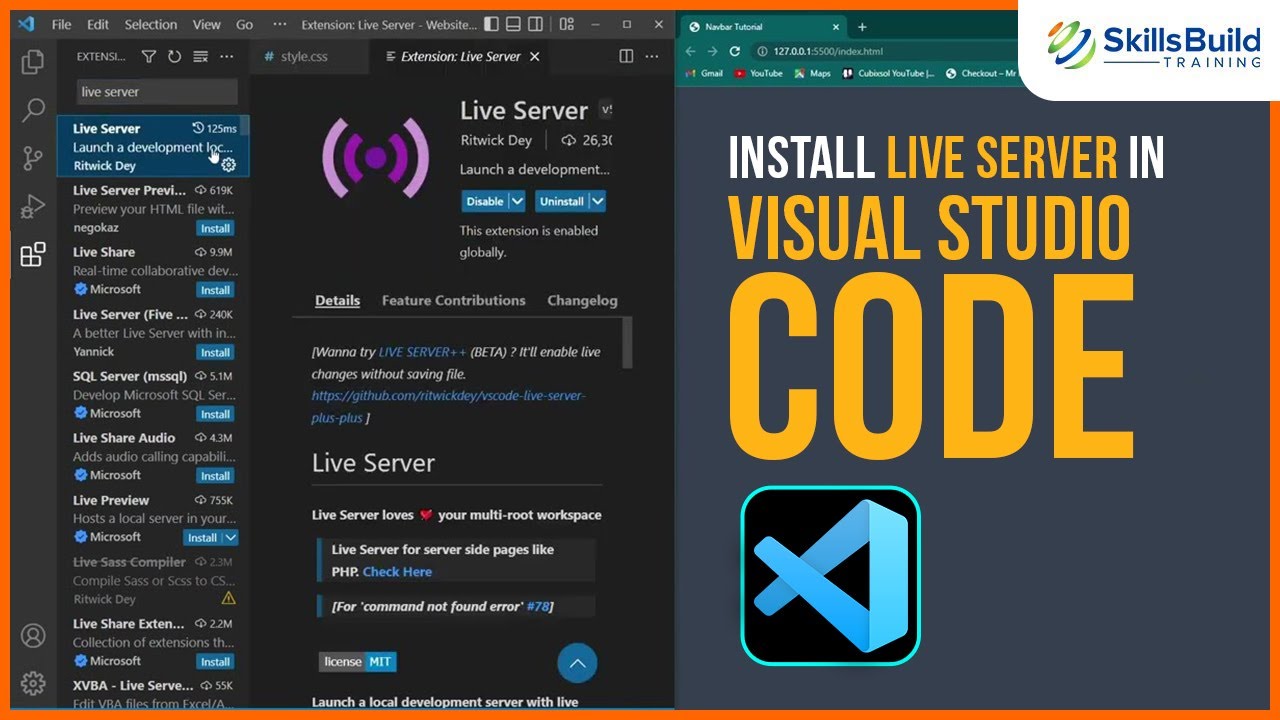Screen dimensions: 1280x720
Task: Follow the Check Here link
Action: [x=397, y=572]
